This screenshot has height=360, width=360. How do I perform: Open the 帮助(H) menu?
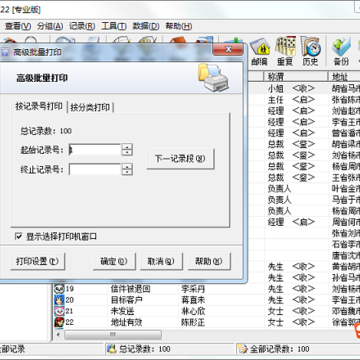click(x=179, y=26)
